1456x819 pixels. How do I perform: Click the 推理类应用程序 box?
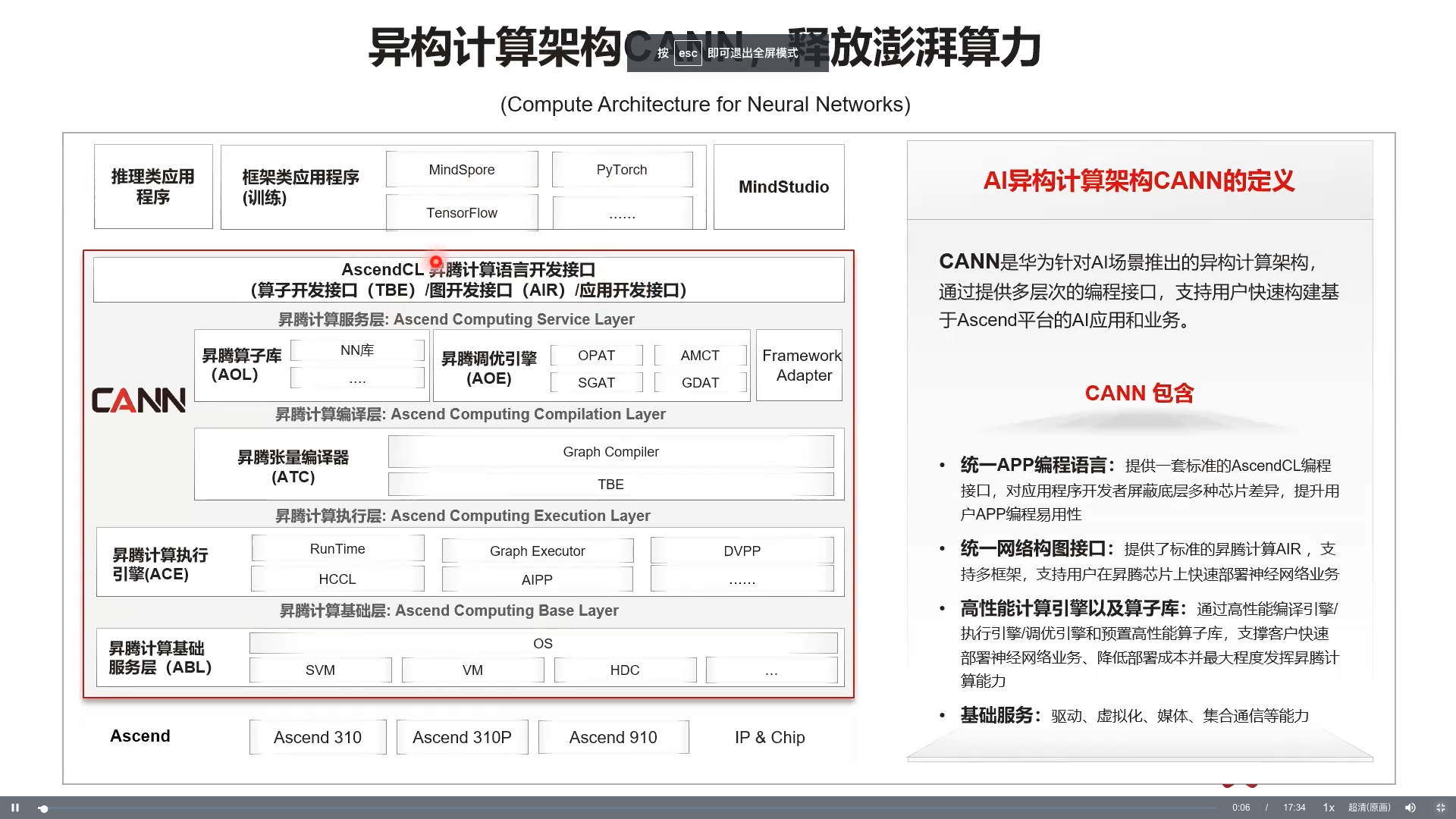[153, 187]
